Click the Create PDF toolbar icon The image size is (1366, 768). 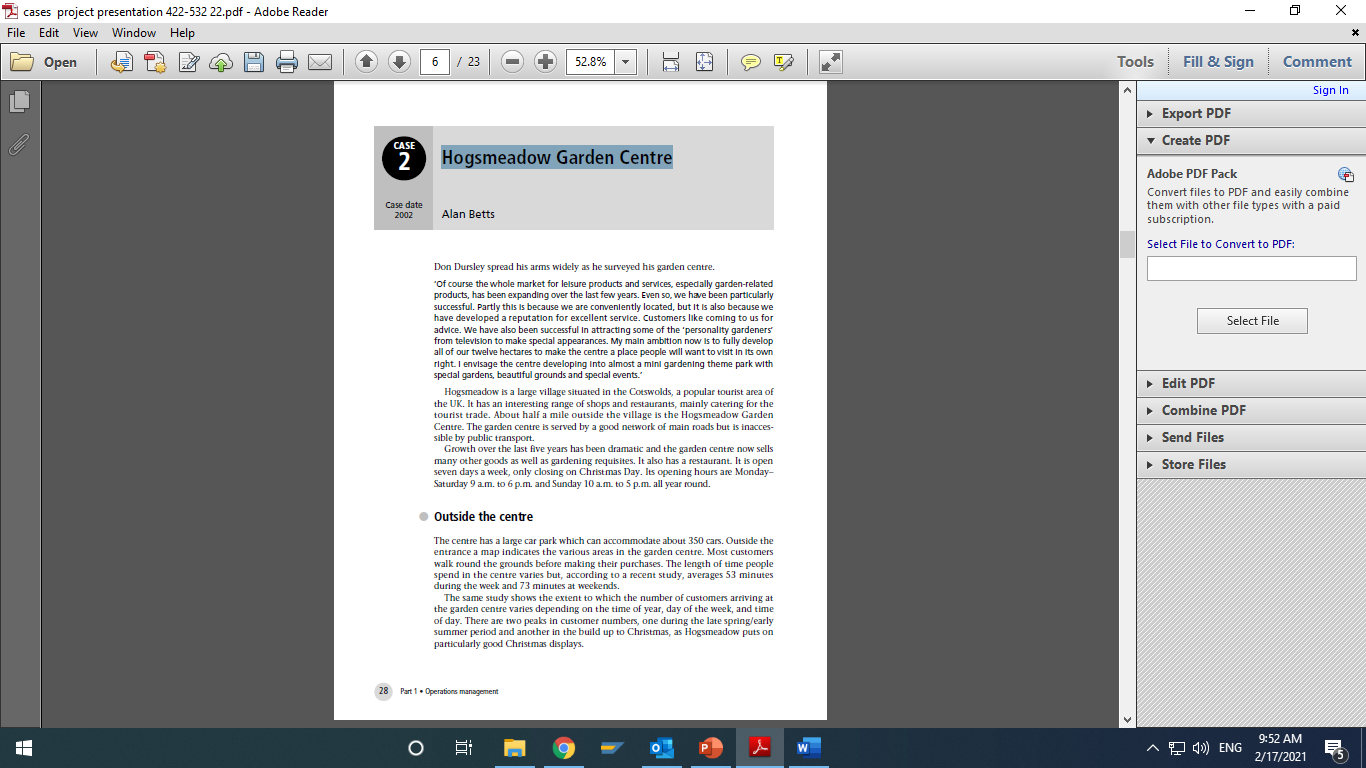tap(154, 62)
